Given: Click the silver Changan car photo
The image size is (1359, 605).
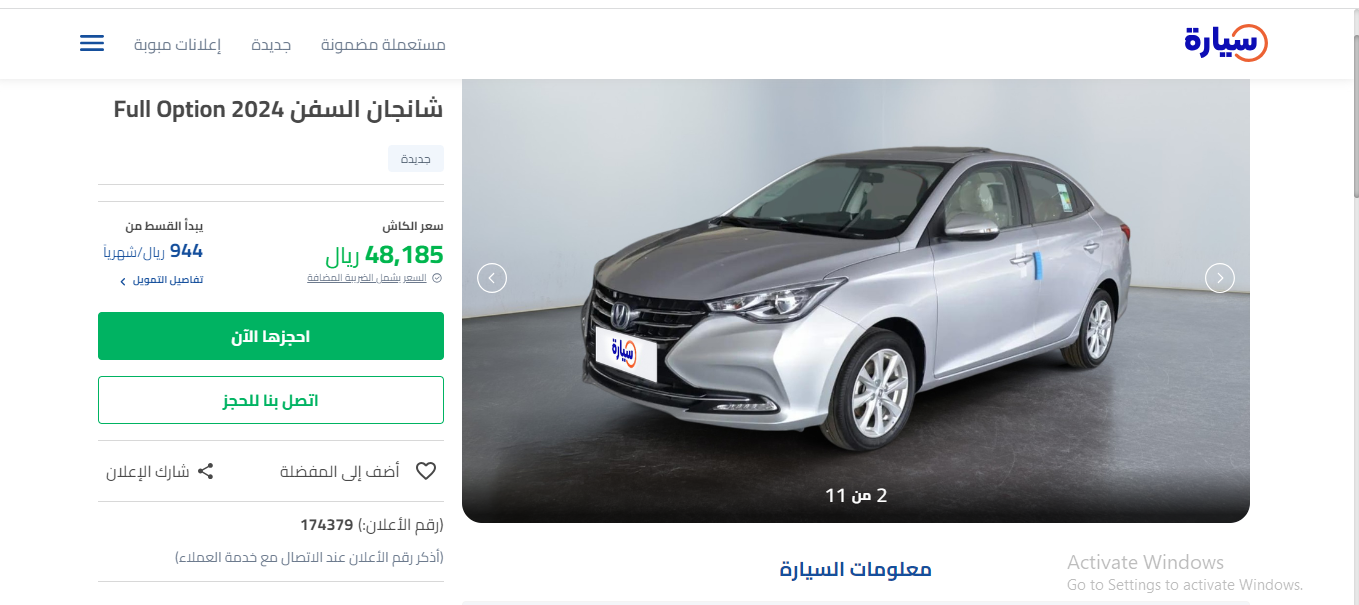Looking at the screenshot, I should [x=856, y=300].
